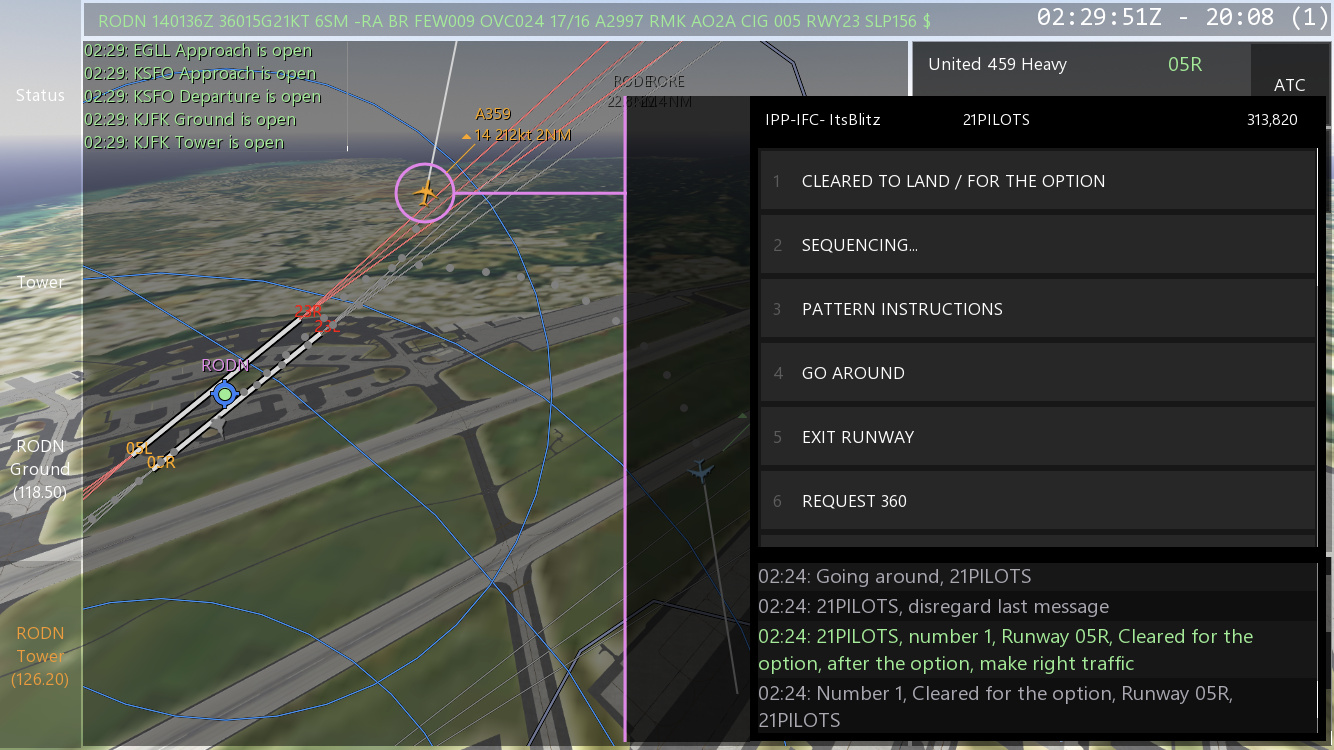Send the Go Around instruction
Screen dimensions: 1334x750
[1037, 373]
